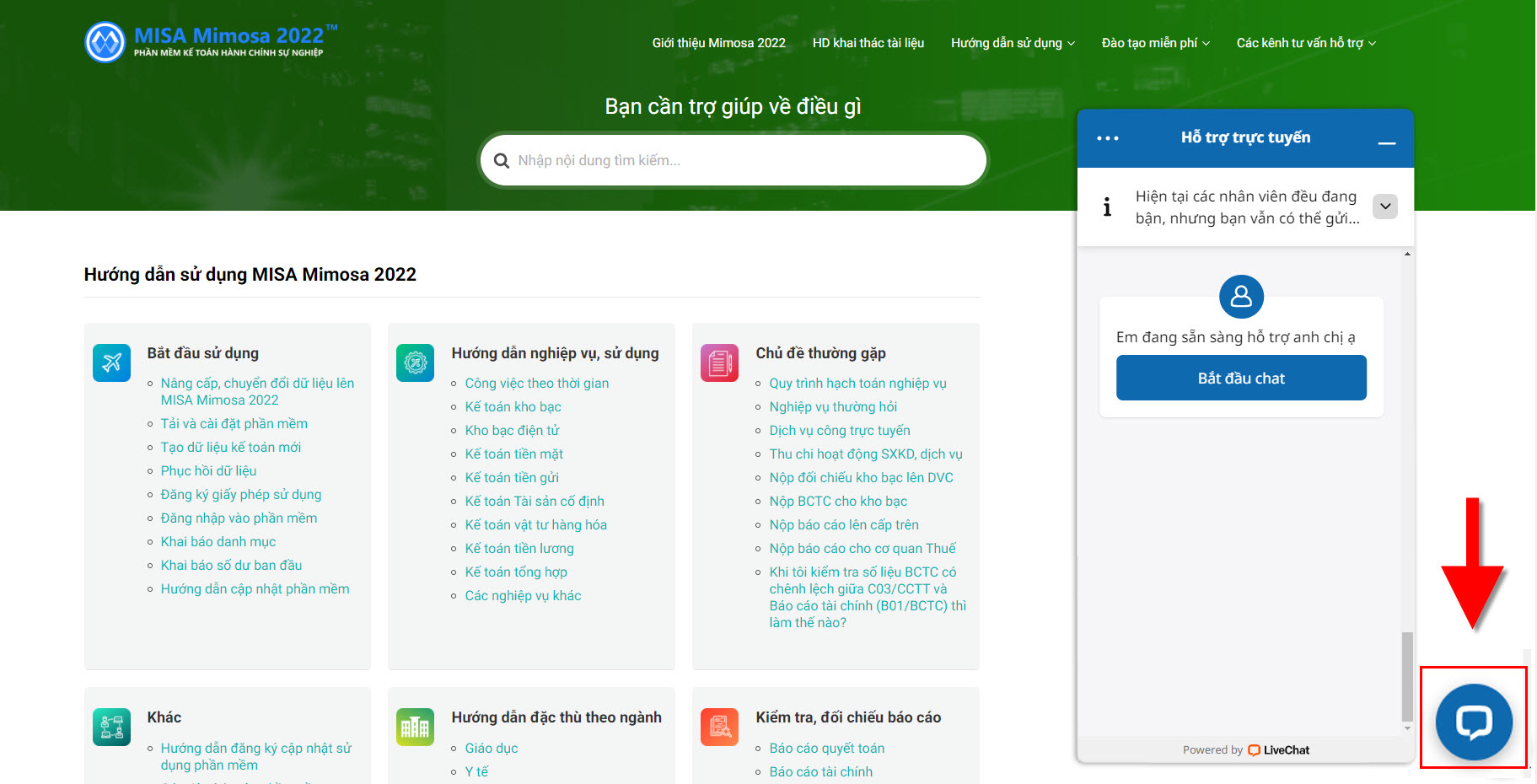
Task: Open Hướng dẫn đăng ký cập nhật link
Action: coord(256,756)
